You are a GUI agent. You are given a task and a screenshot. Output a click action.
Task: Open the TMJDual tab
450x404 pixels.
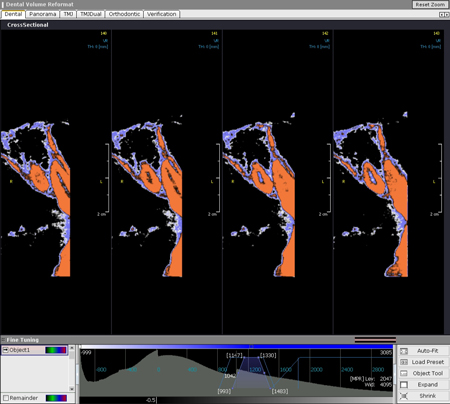[91, 14]
